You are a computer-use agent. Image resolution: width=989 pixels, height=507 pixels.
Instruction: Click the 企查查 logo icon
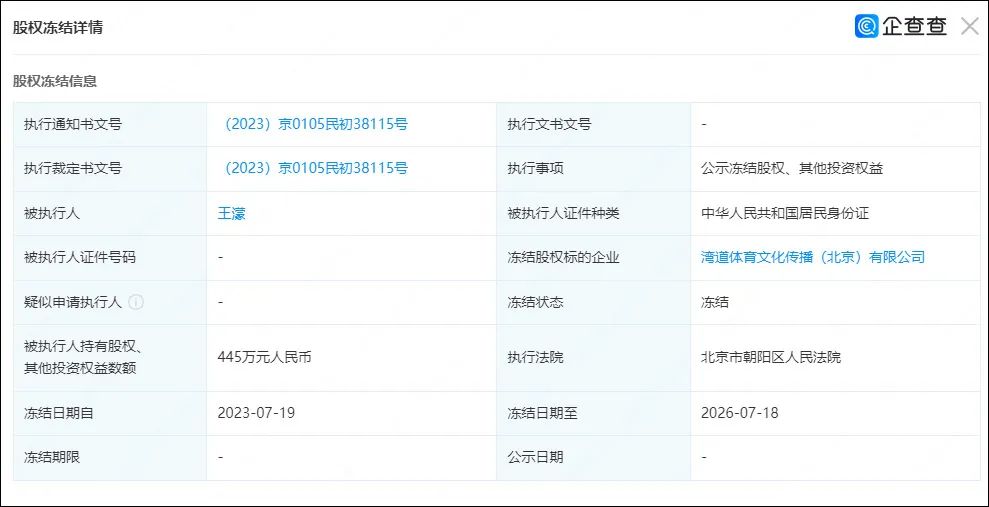click(867, 26)
